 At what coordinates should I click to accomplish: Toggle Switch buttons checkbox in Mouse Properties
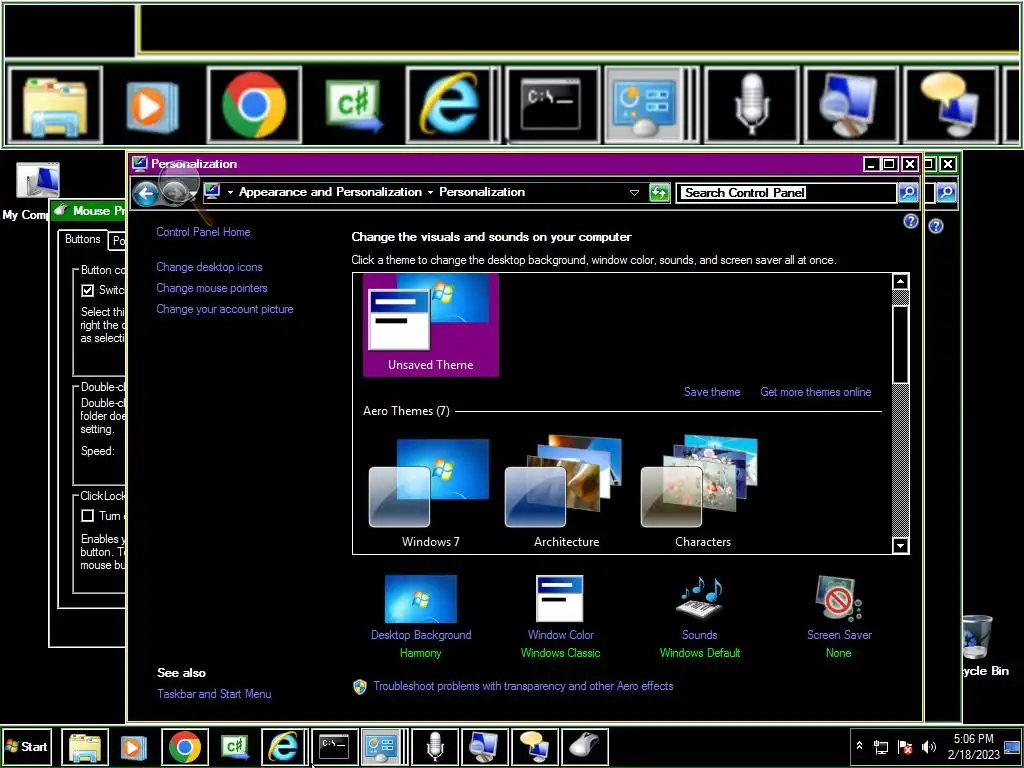pos(88,291)
